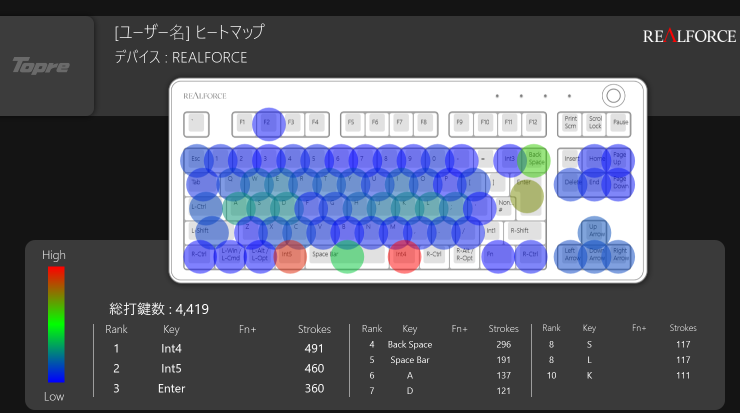Click the L-Win / L-Cmd key
Screen dimensions: 740x413
230,256
